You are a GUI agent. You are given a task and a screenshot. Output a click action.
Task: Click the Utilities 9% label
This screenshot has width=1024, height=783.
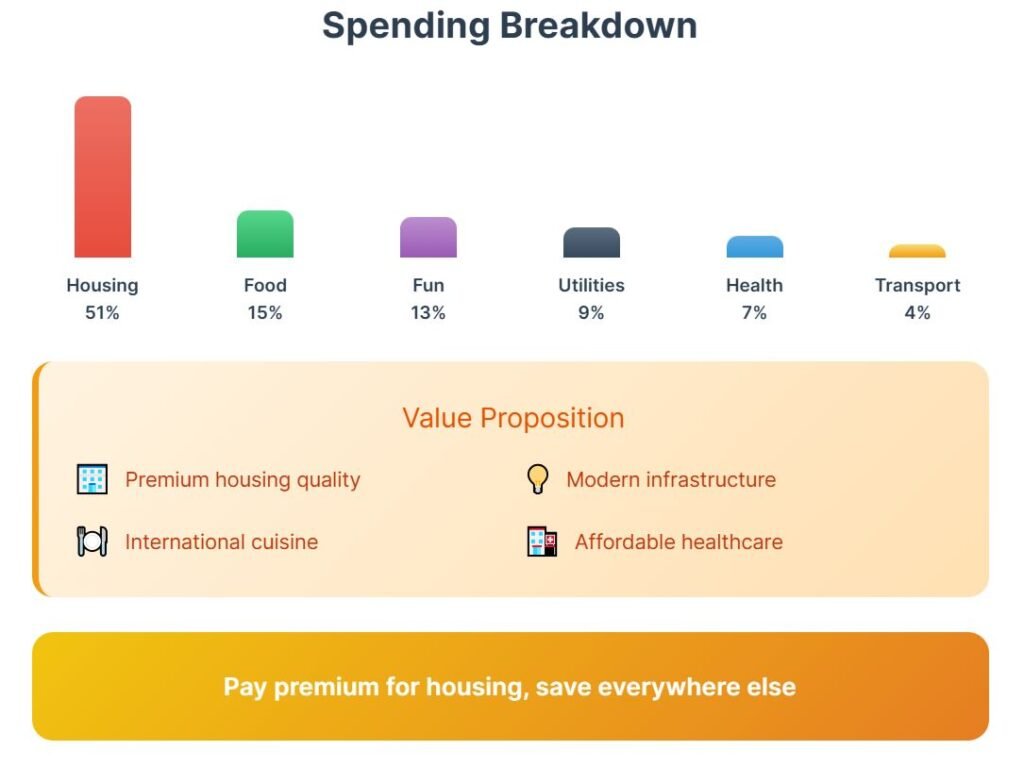pyautogui.click(x=591, y=298)
